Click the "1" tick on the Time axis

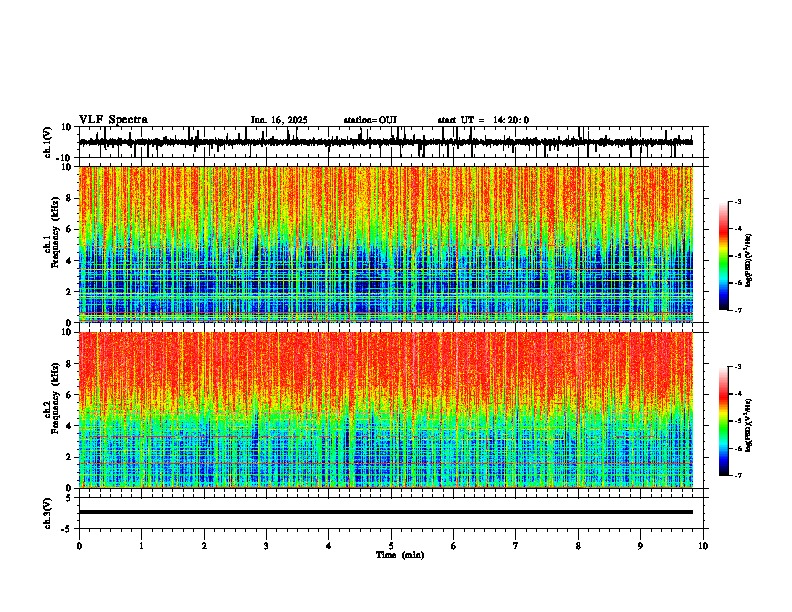point(141,546)
